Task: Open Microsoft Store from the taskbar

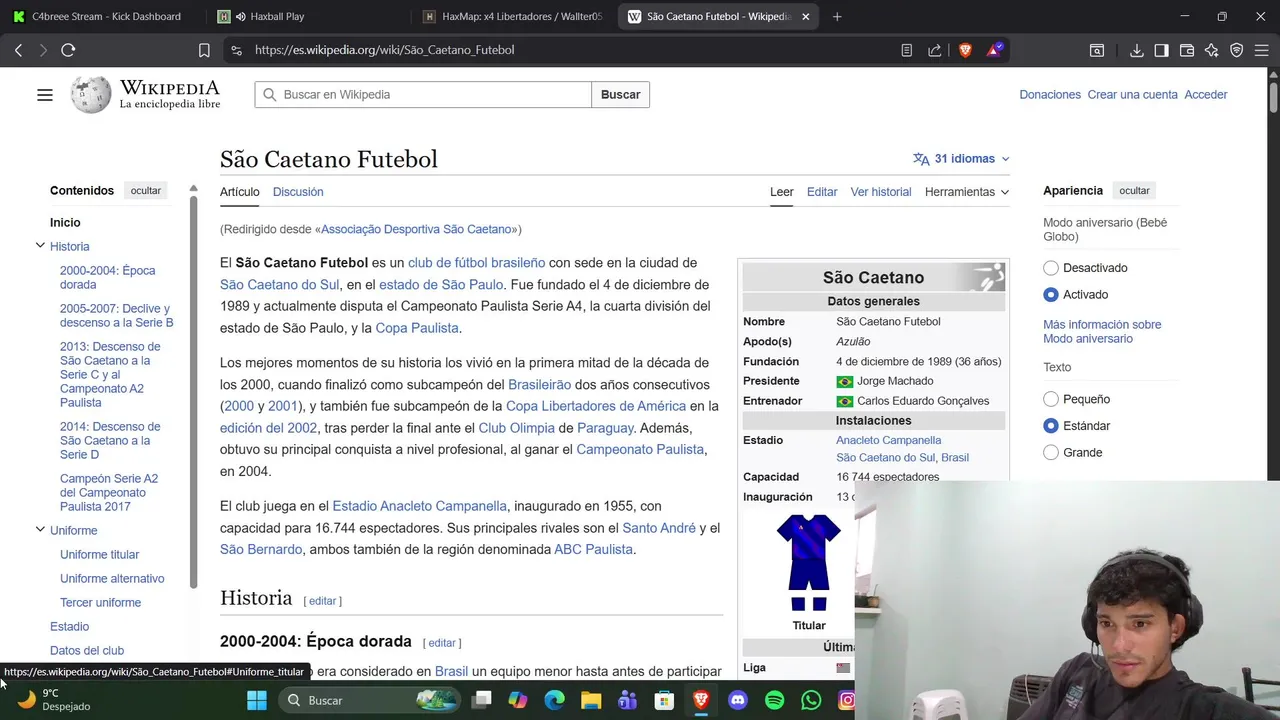Action: coord(664,700)
